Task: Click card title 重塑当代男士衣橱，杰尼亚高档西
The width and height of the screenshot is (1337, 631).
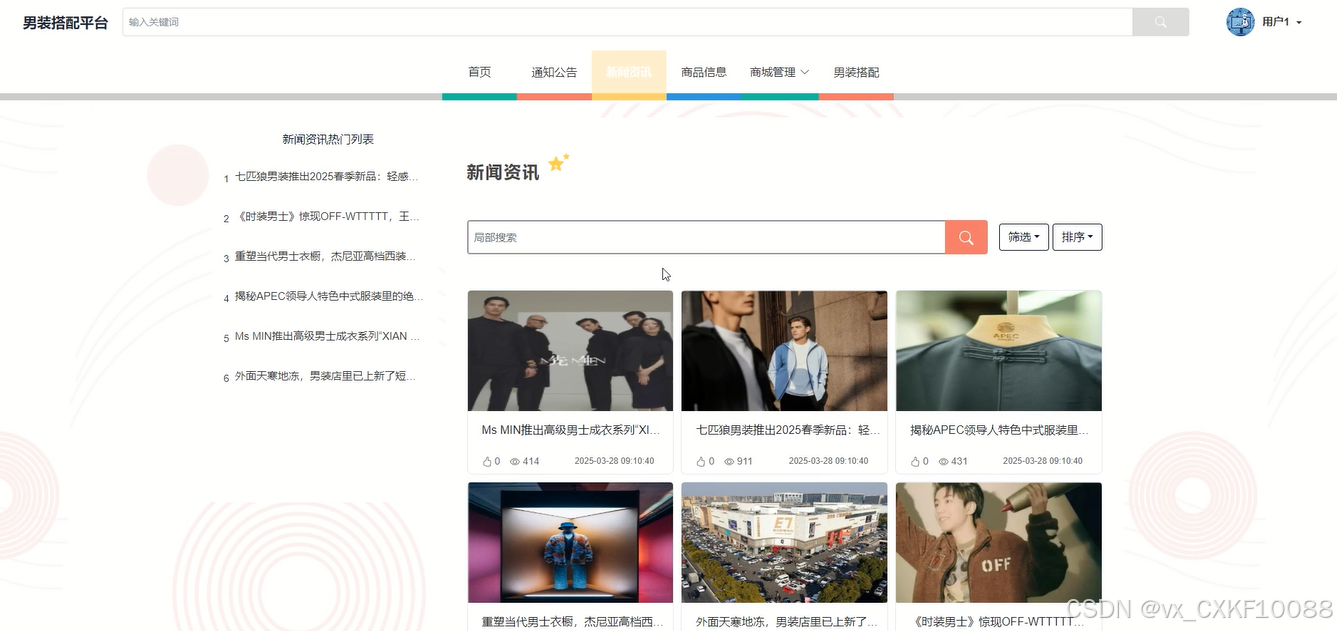Action: (x=572, y=622)
